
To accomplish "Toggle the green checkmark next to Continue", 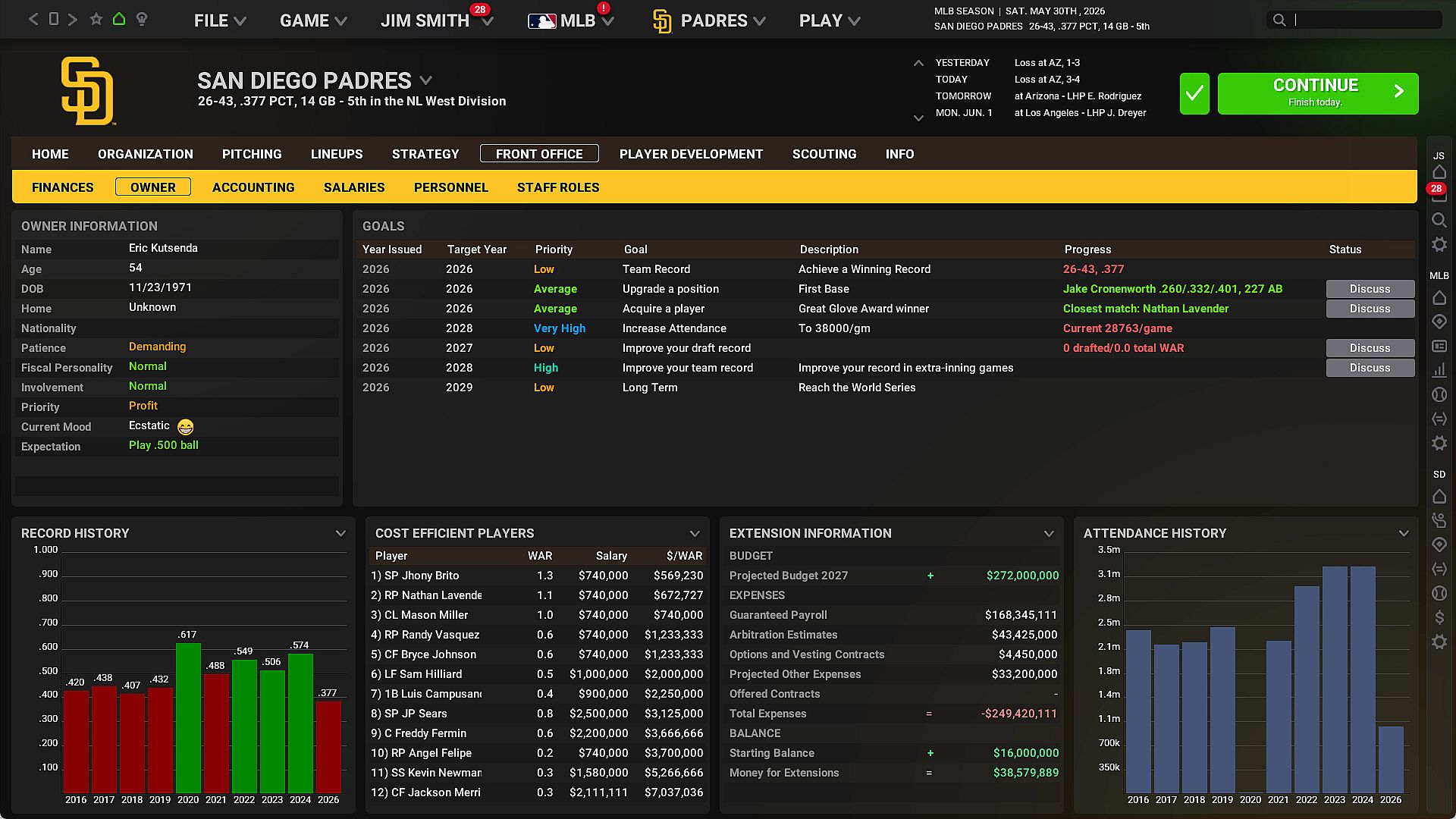I will [x=1194, y=93].
